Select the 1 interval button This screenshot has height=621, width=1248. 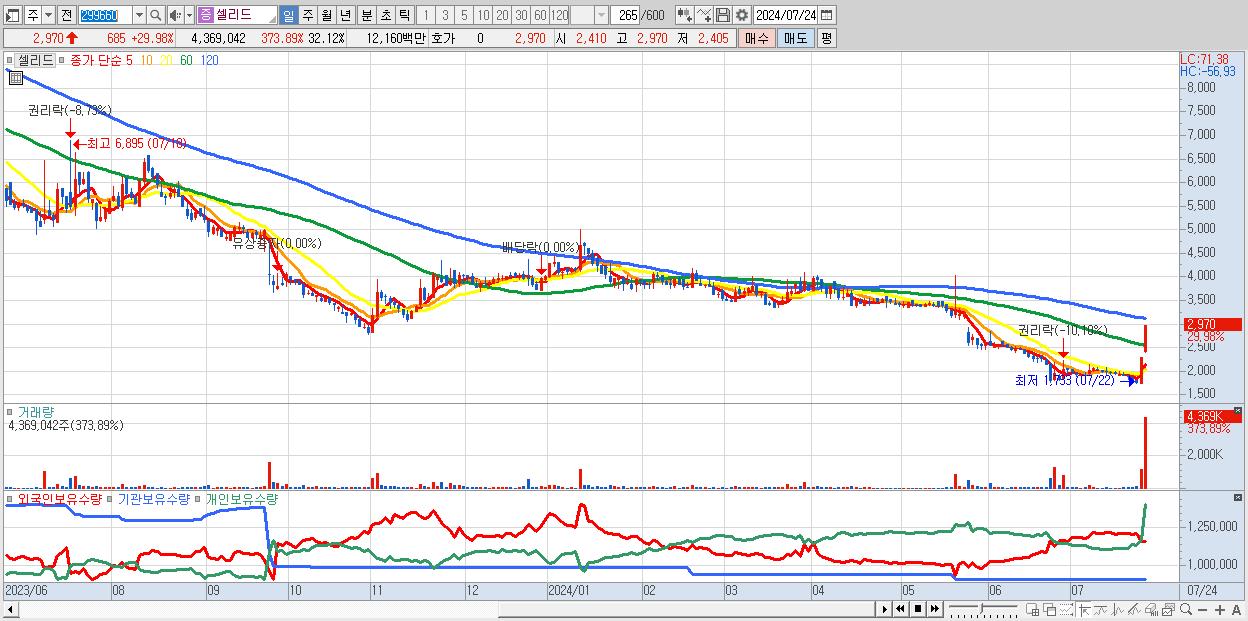click(x=426, y=15)
